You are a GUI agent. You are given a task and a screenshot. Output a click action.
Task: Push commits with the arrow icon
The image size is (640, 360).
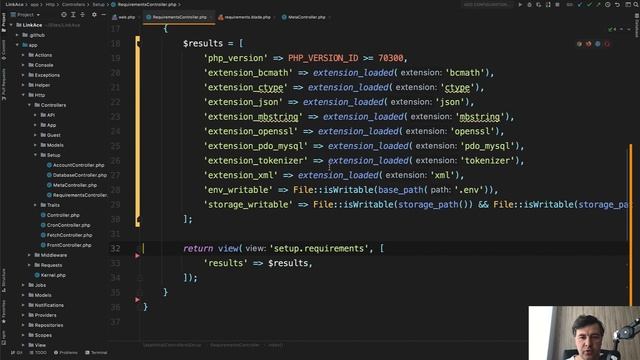click(598, 4)
